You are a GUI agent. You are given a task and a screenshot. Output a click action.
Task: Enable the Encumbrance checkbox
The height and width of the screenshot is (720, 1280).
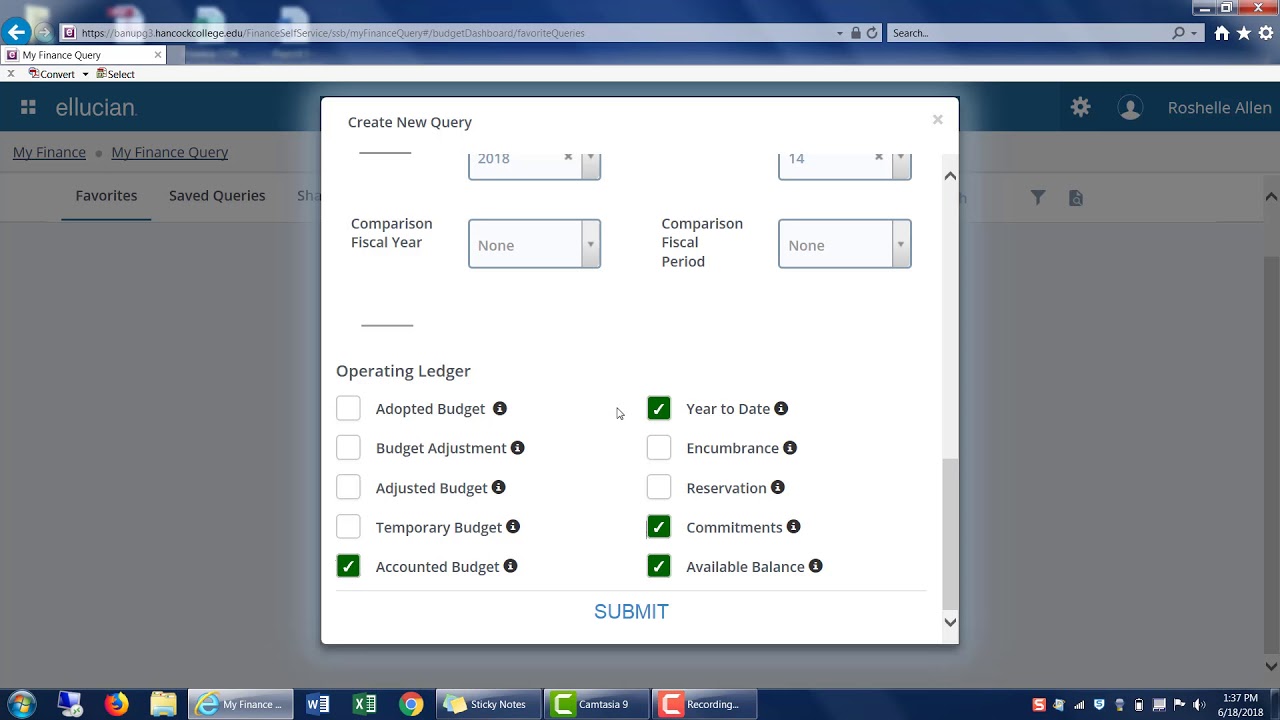[658, 447]
